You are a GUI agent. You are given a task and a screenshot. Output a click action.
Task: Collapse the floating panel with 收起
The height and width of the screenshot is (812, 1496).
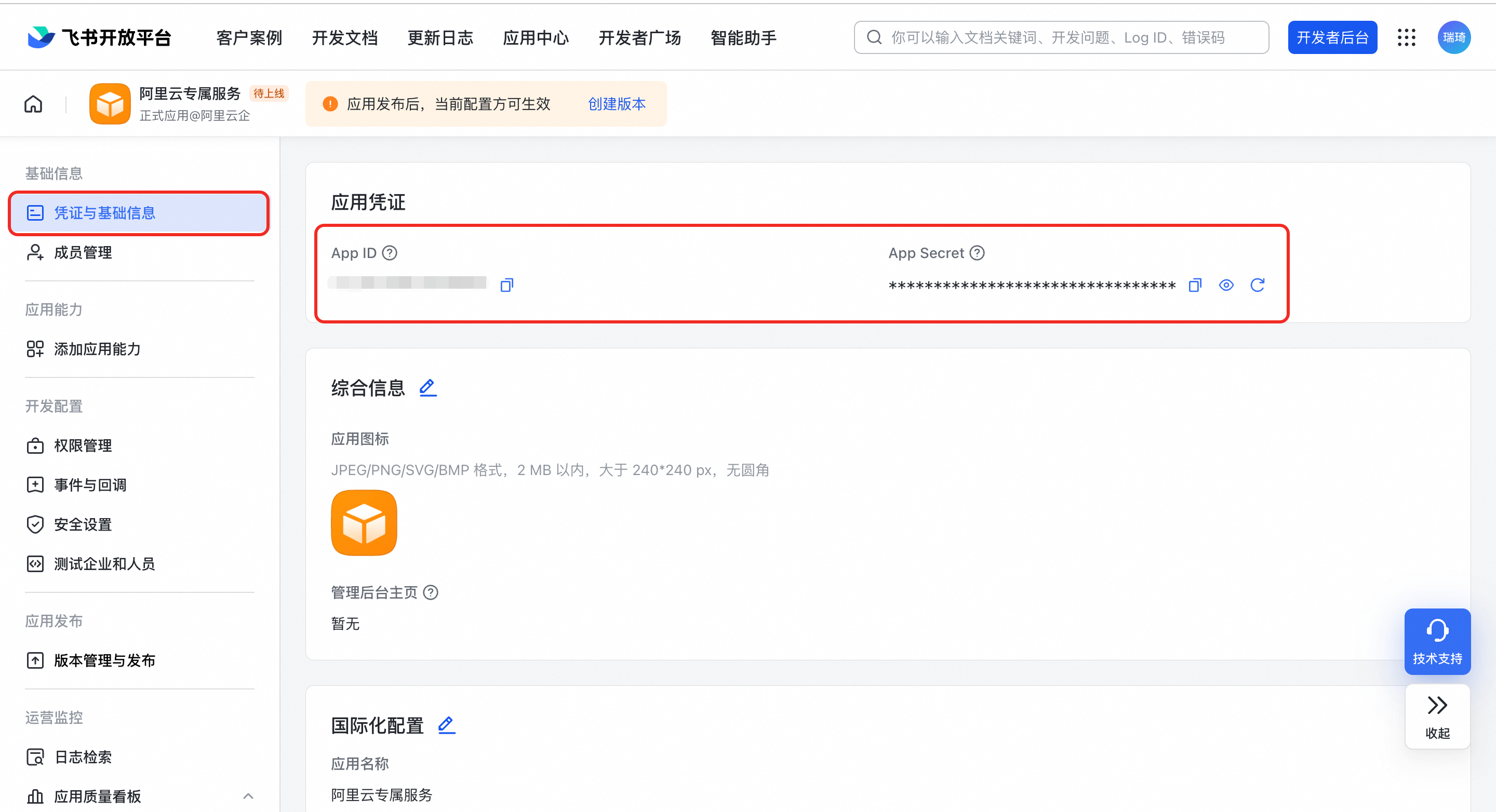1437,717
